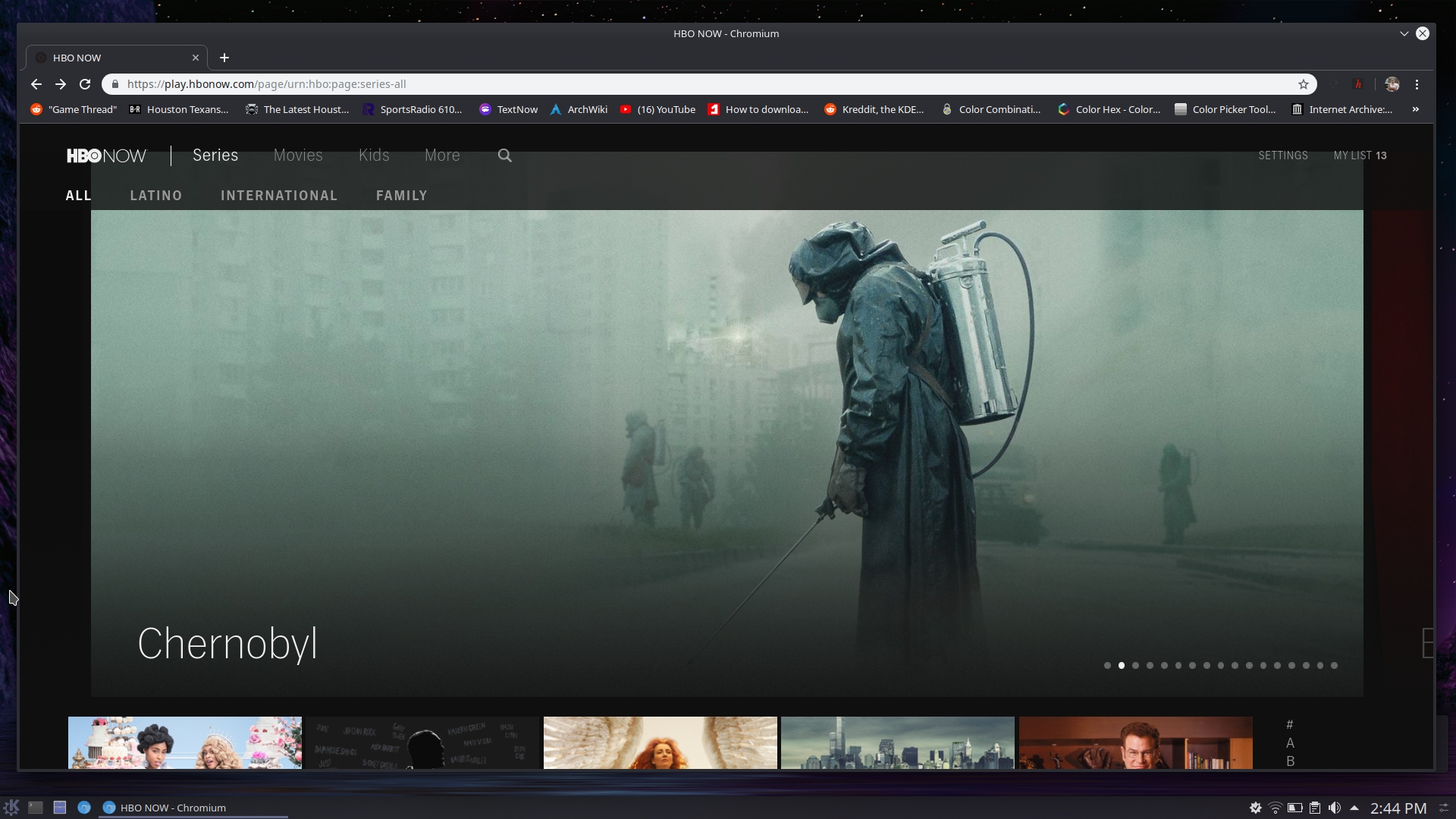Open HBO search with the magnifier icon

coord(505,155)
